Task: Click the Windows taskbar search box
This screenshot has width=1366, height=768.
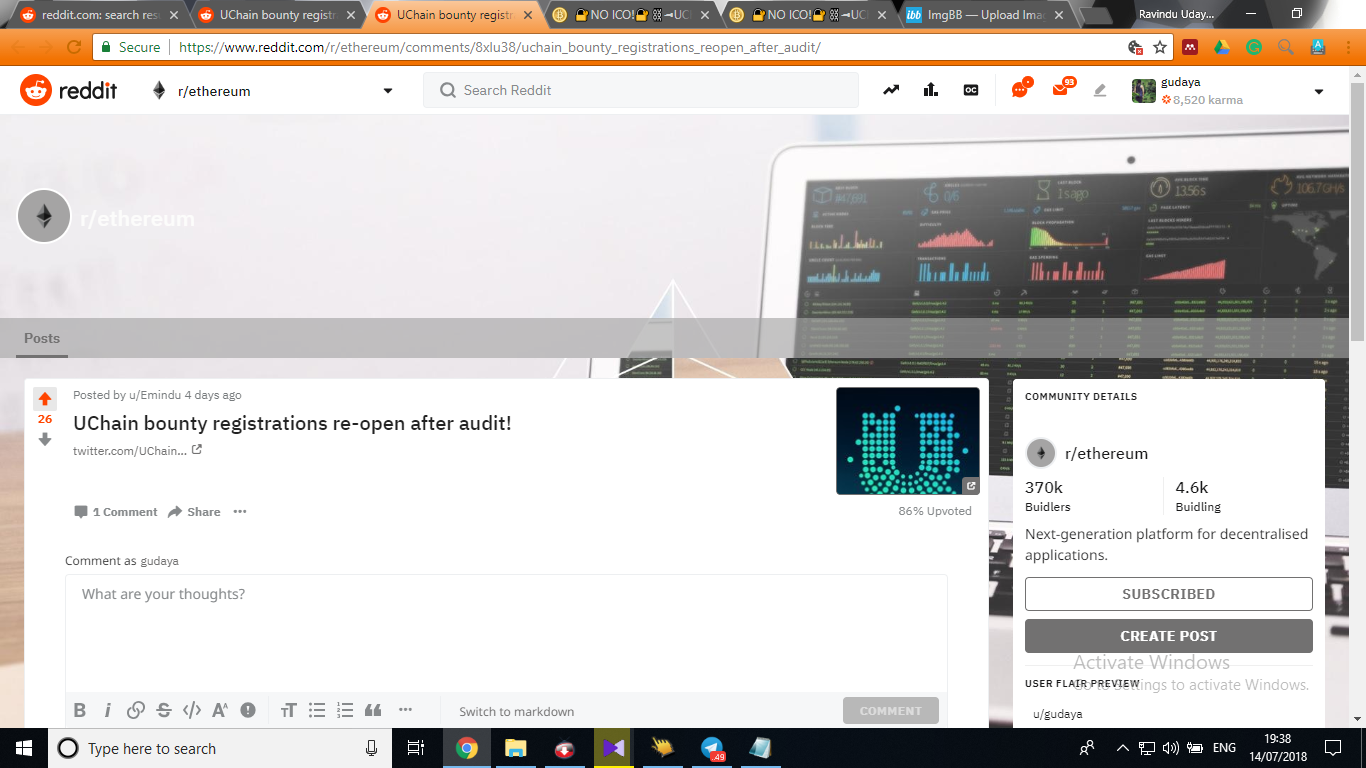Action: click(x=220, y=748)
